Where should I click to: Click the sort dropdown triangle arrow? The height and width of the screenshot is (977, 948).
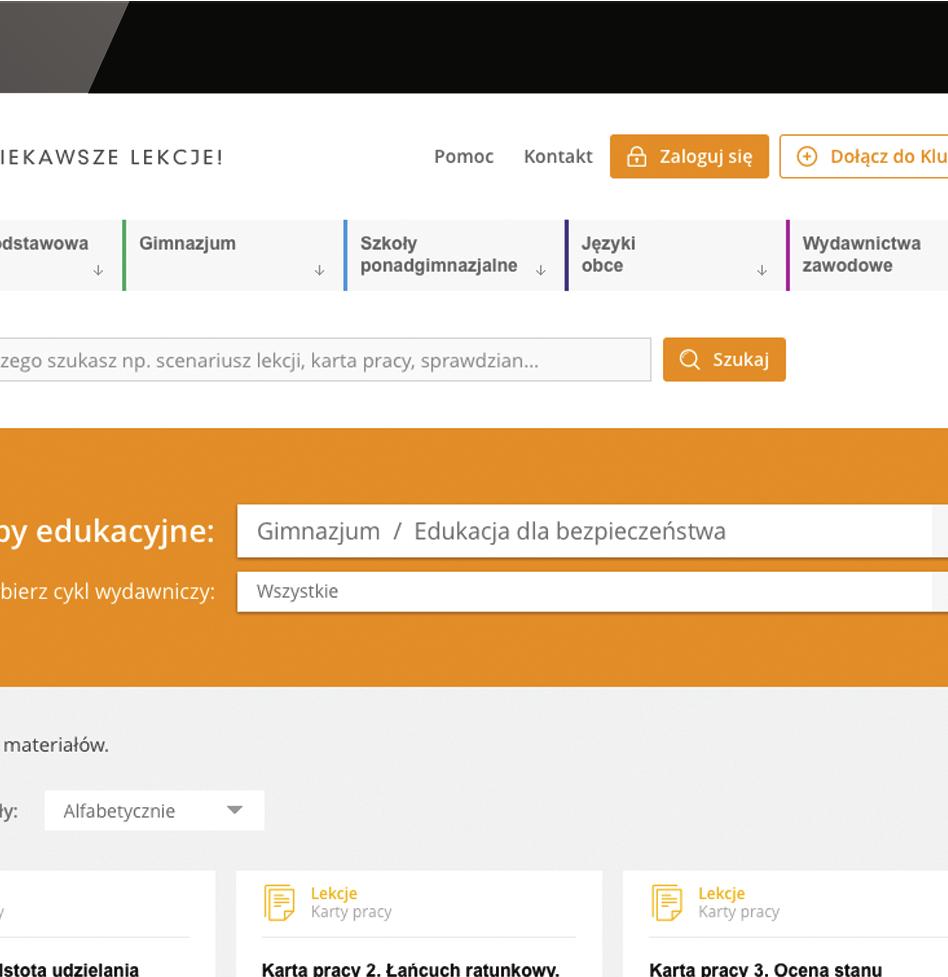coord(234,810)
